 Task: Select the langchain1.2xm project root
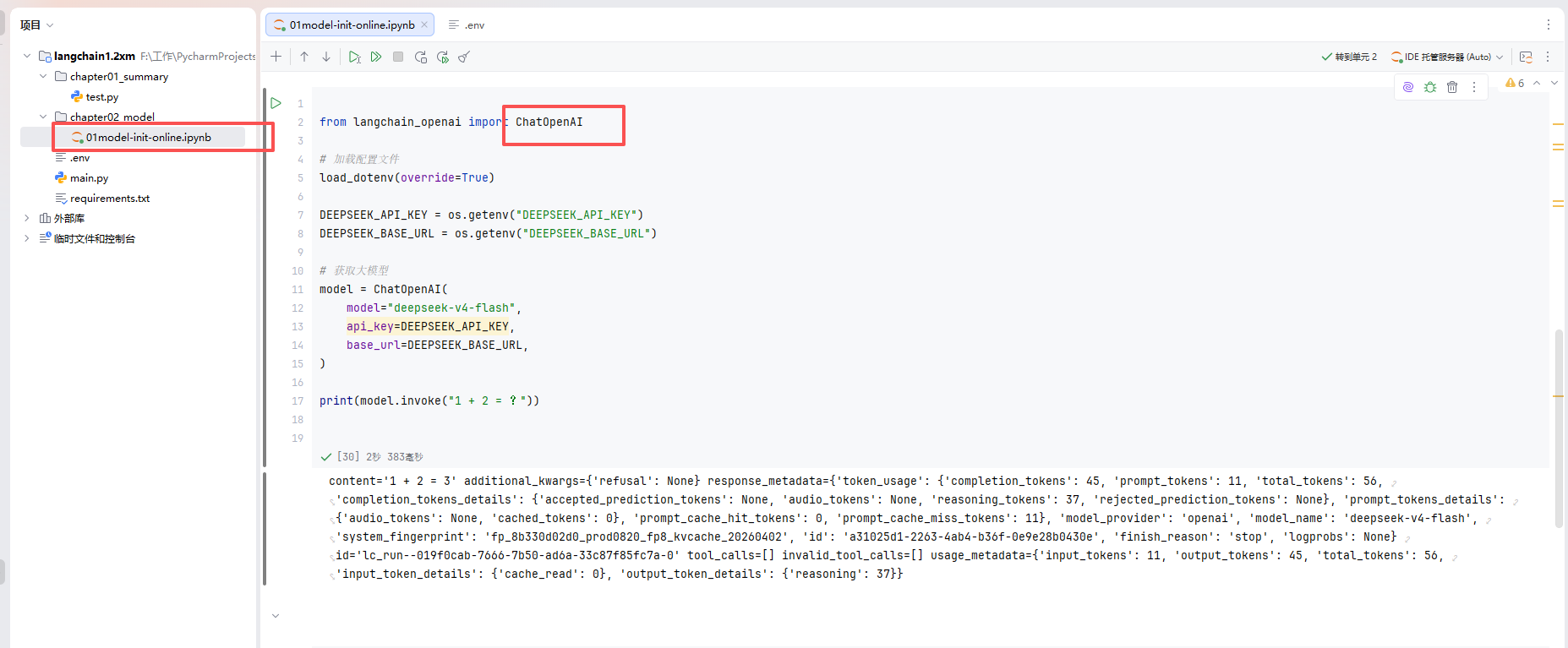pyautogui.click(x=94, y=56)
